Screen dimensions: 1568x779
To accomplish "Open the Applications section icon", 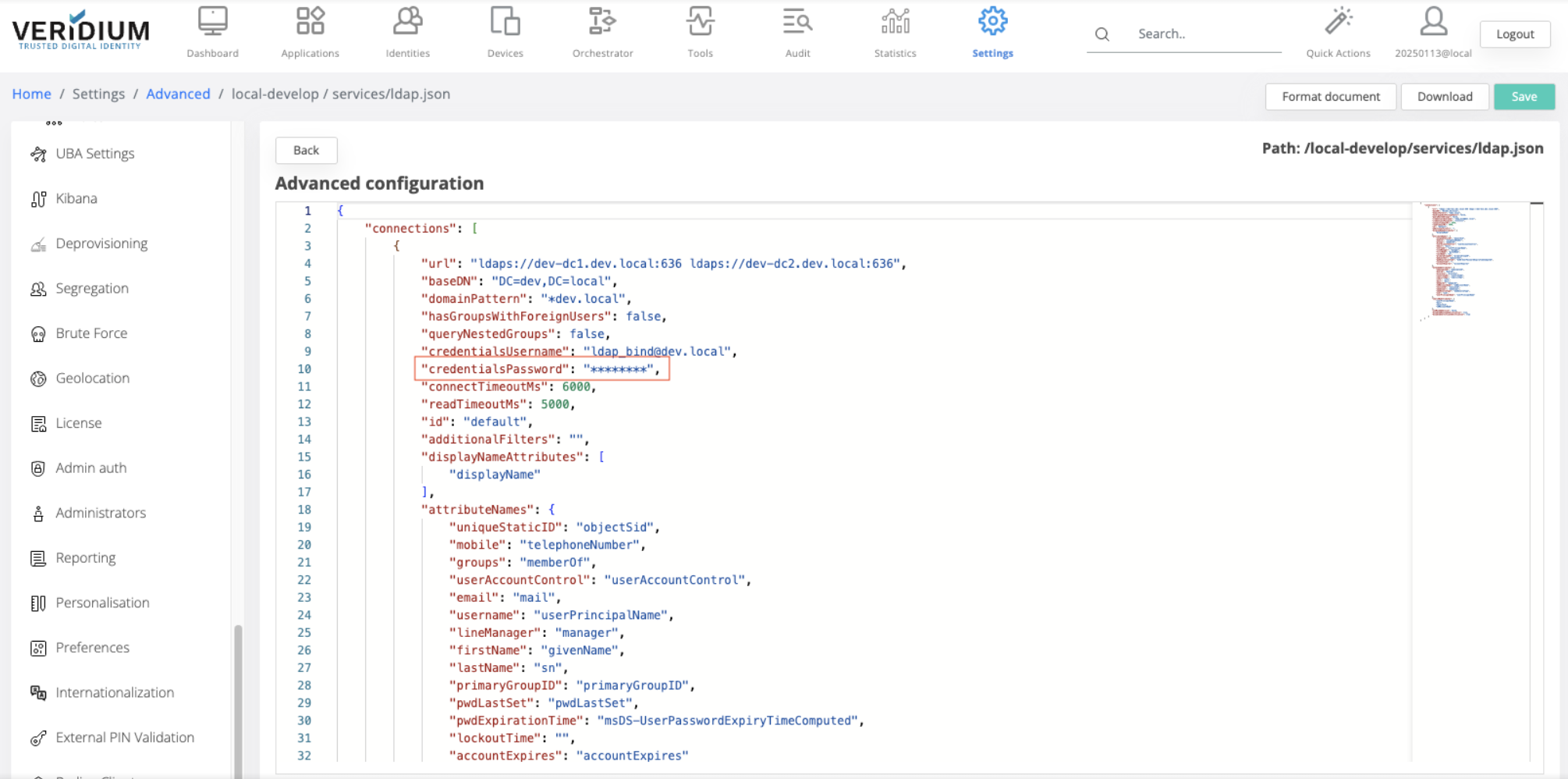I will pyautogui.click(x=310, y=23).
